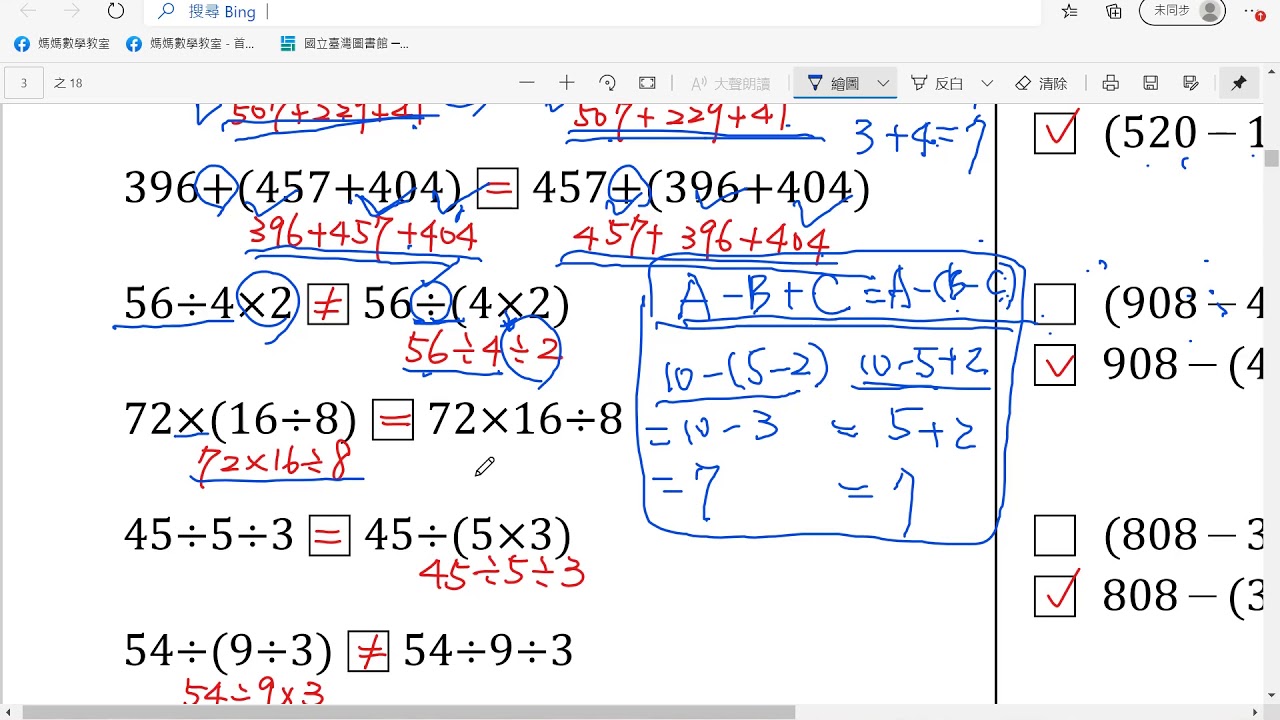Zoom out with the minus icon
1280x720 pixels.
click(x=527, y=83)
